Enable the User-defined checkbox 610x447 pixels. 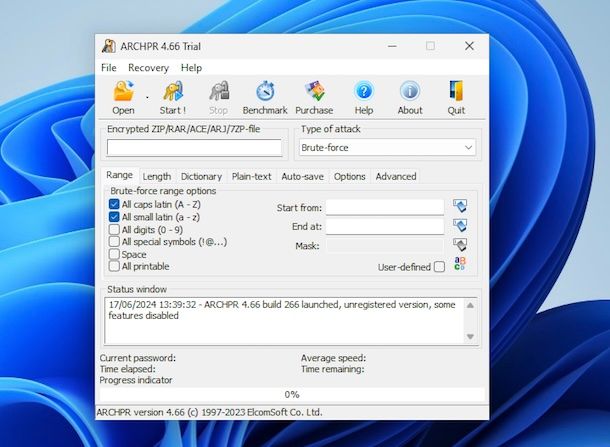tap(440, 267)
